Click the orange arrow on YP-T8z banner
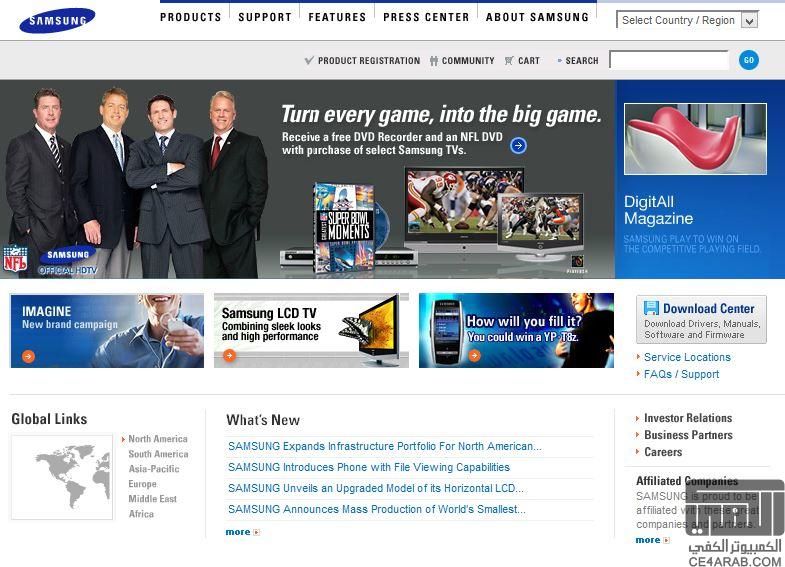 (474, 355)
